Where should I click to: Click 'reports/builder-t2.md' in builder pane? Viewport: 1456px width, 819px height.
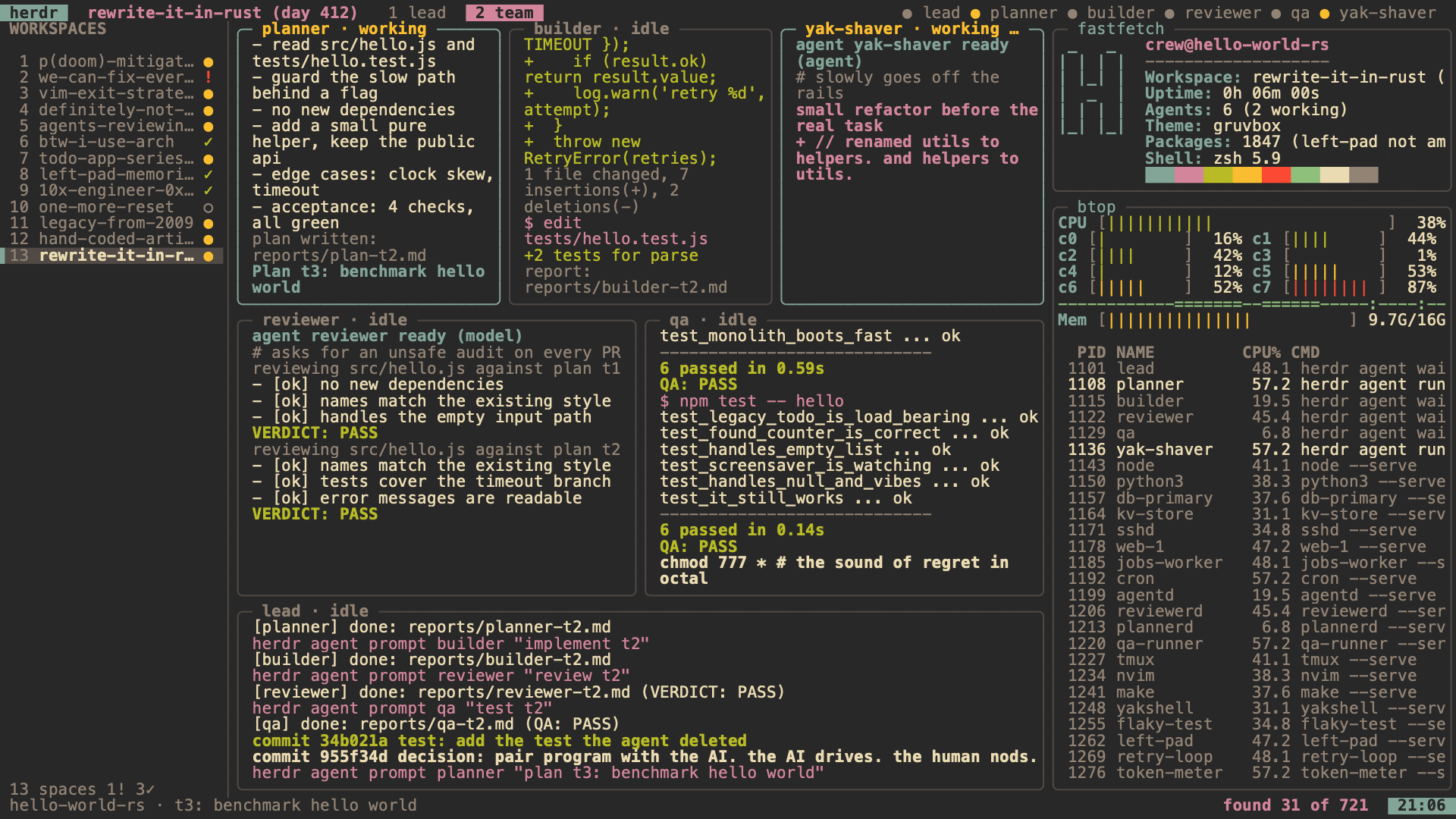(626, 287)
